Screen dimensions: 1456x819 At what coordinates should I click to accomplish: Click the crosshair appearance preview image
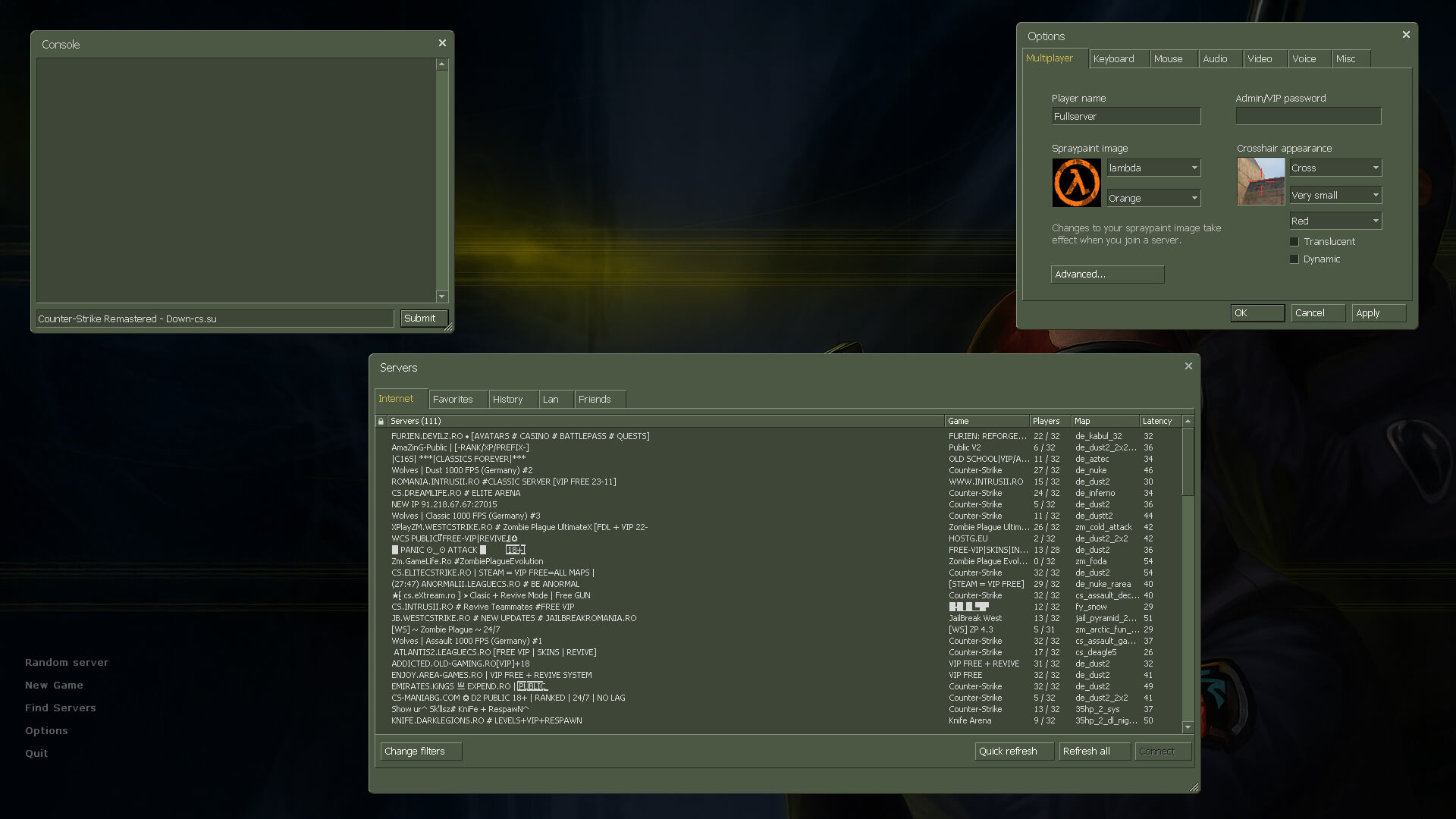[1261, 182]
